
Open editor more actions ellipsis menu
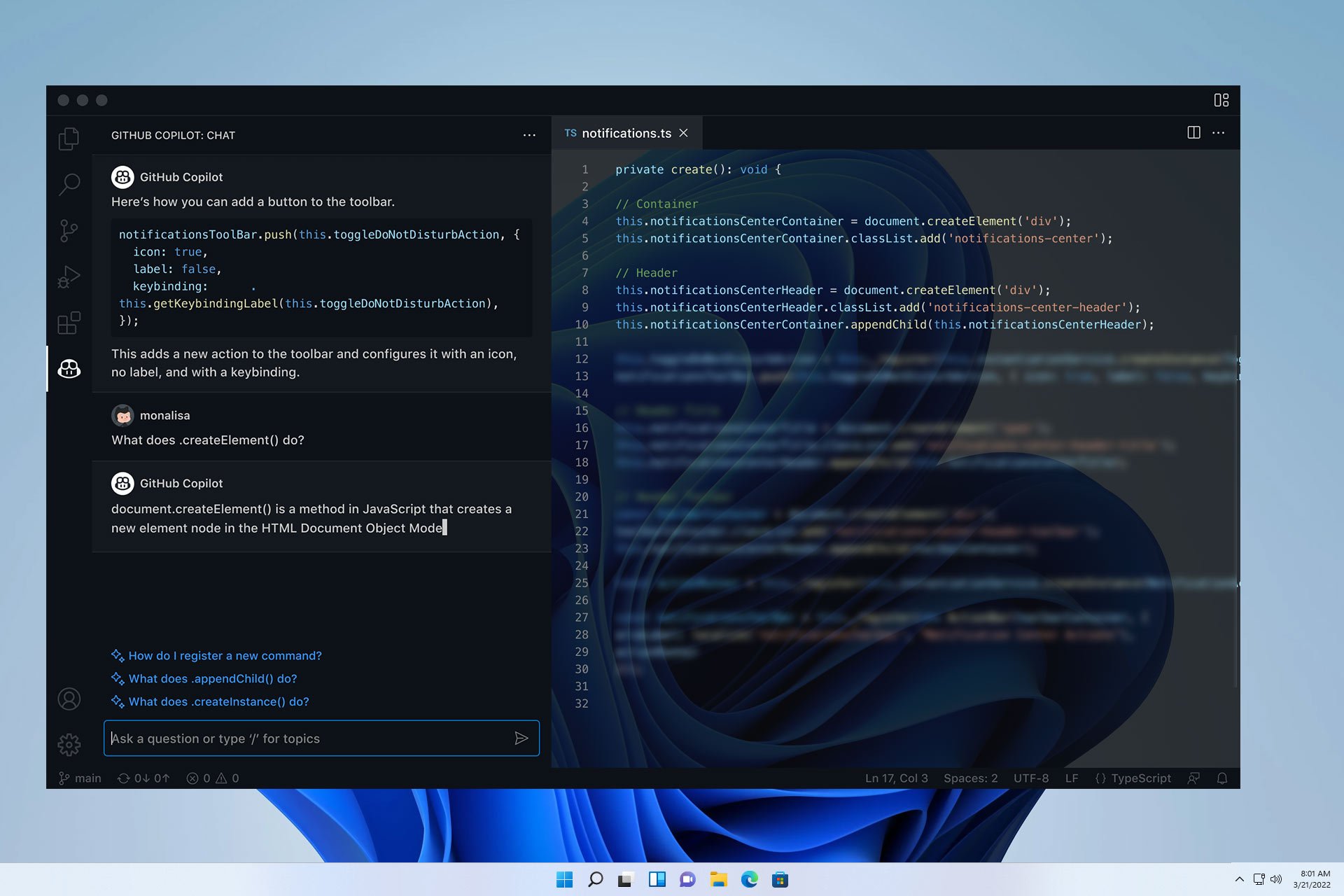tap(1219, 133)
